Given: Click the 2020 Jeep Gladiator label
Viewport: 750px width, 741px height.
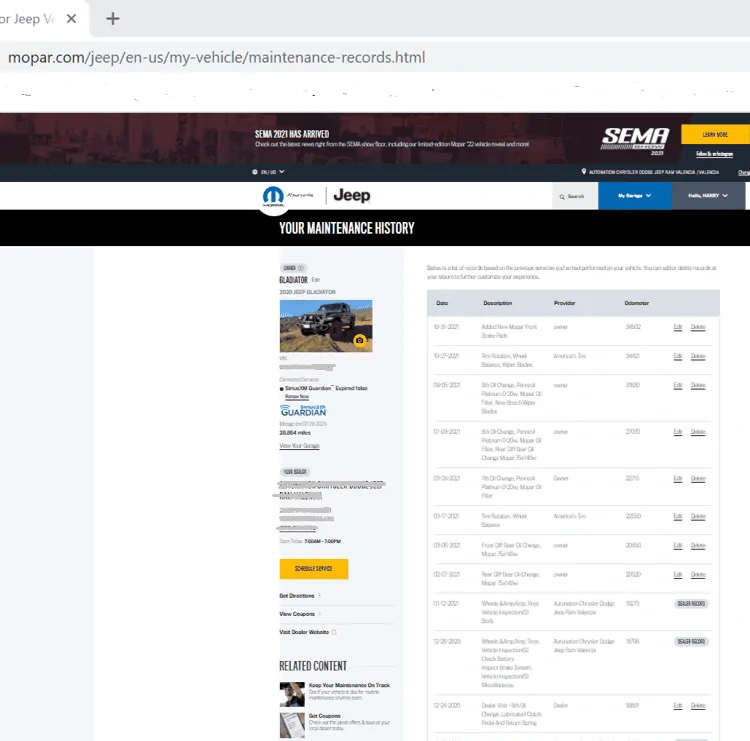Looking at the screenshot, I should tap(307, 292).
